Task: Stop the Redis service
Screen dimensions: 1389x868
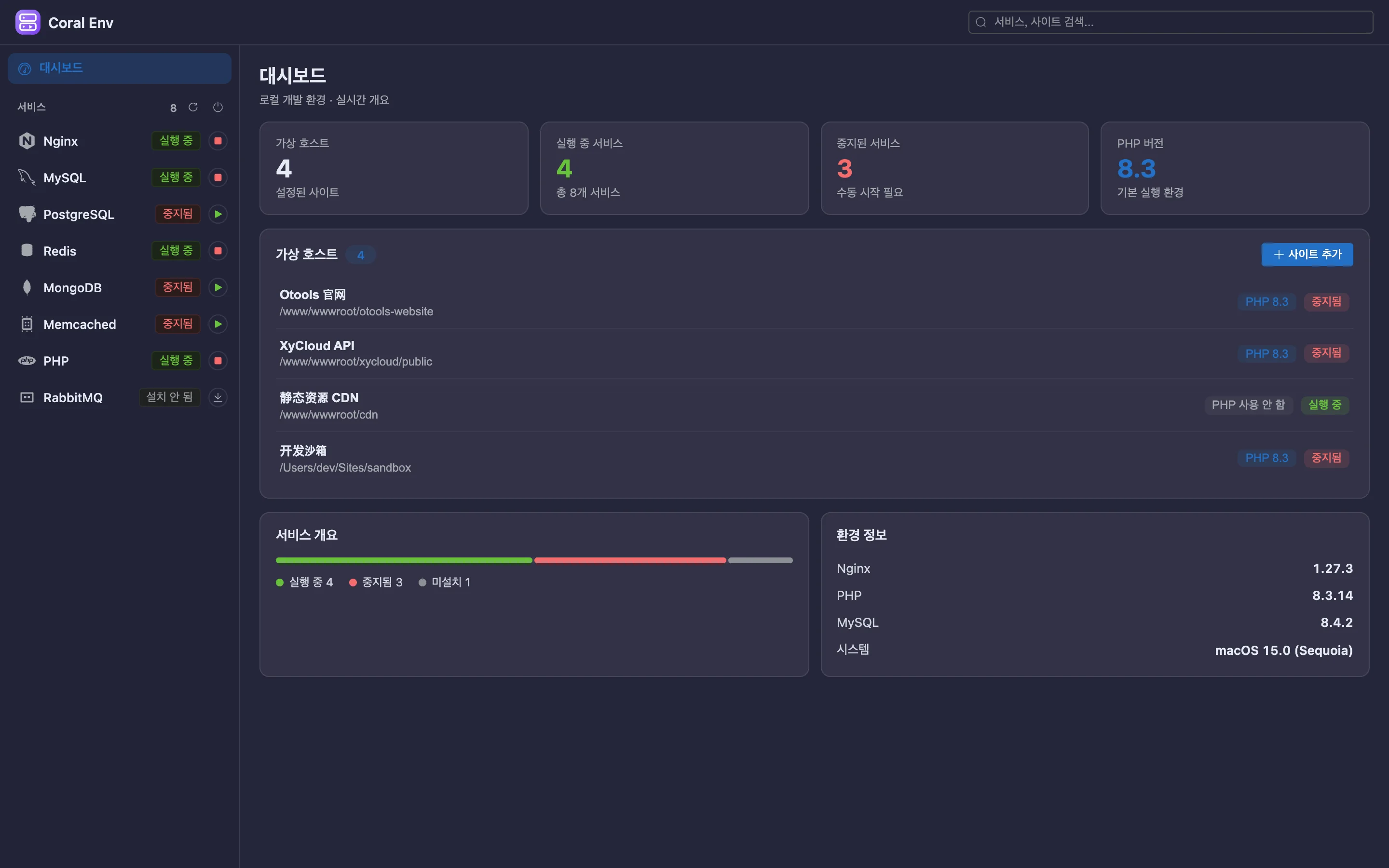Action: pyautogui.click(x=218, y=251)
